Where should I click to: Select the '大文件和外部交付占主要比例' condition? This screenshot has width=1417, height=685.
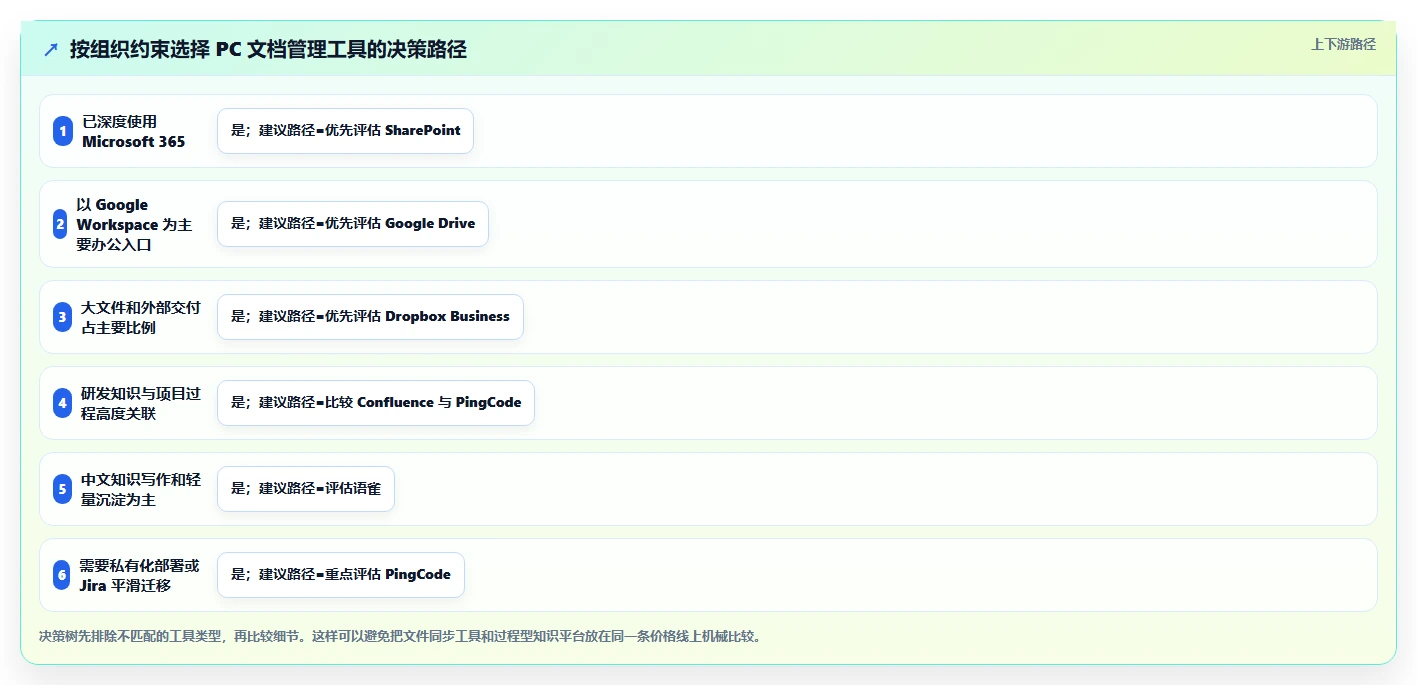[x=140, y=317]
